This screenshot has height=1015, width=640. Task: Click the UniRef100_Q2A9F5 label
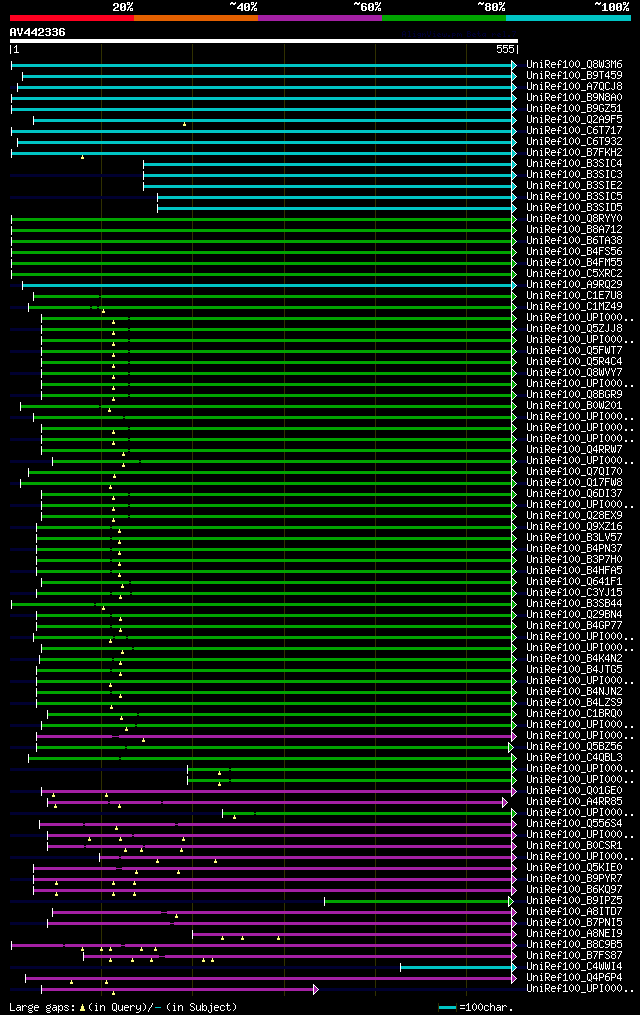575,120
